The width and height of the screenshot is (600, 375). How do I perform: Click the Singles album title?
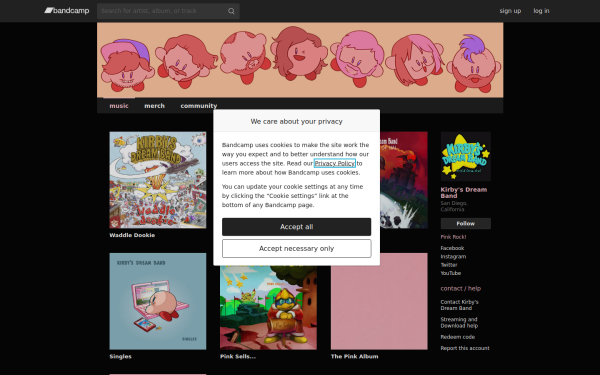[120, 357]
